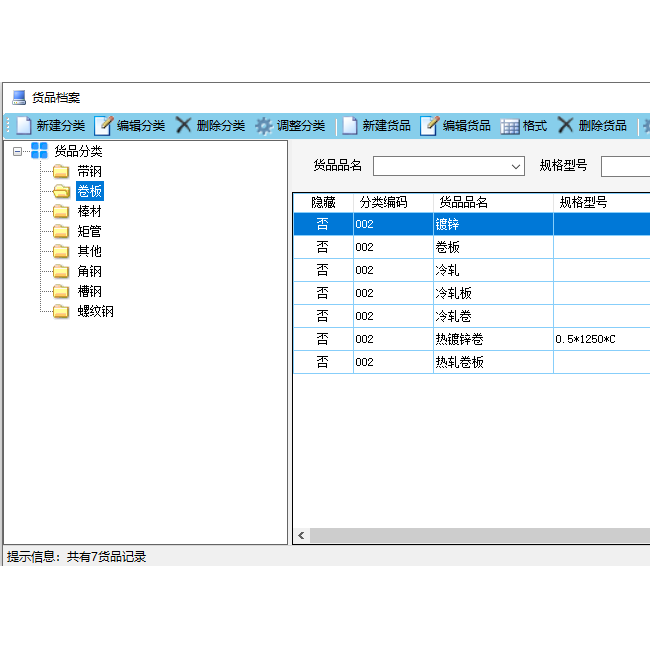Select the 冷轧卷 product row name
650x650 pixels.
(454, 316)
